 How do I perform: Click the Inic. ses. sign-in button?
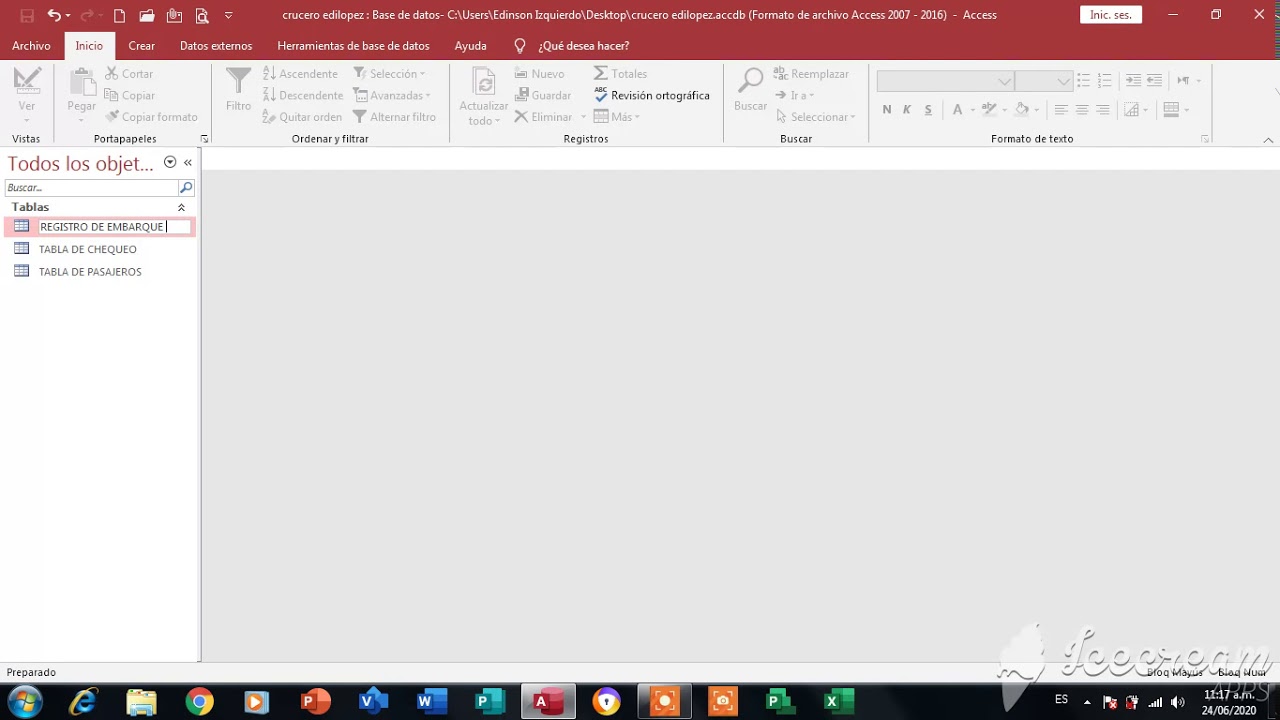(1111, 15)
